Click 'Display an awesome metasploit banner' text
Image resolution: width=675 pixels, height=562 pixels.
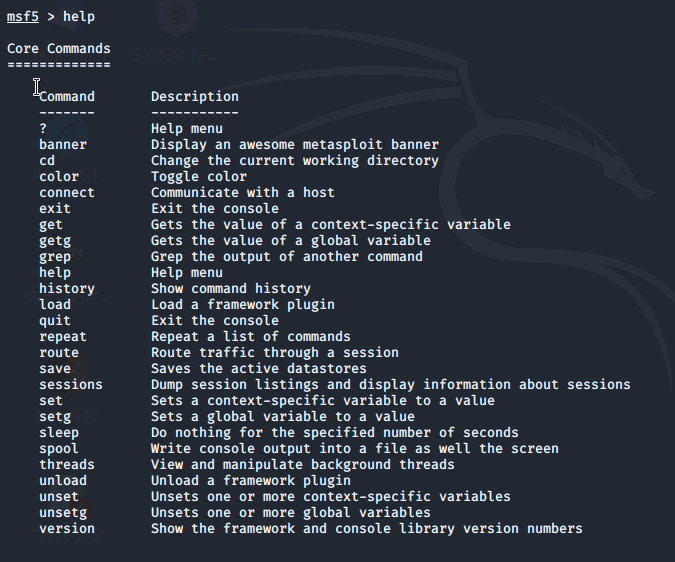[295, 145]
